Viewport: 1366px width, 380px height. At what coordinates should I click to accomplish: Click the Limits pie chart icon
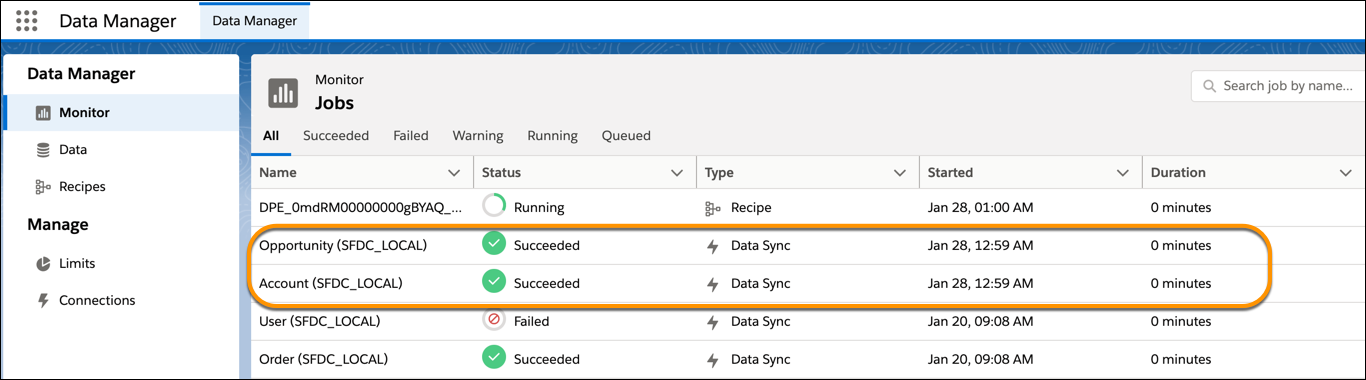pyautogui.click(x=43, y=264)
